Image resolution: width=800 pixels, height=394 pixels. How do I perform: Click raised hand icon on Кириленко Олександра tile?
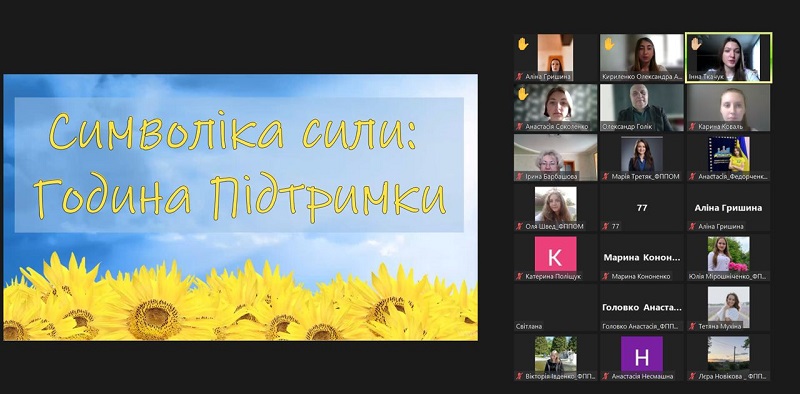(x=609, y=44)
